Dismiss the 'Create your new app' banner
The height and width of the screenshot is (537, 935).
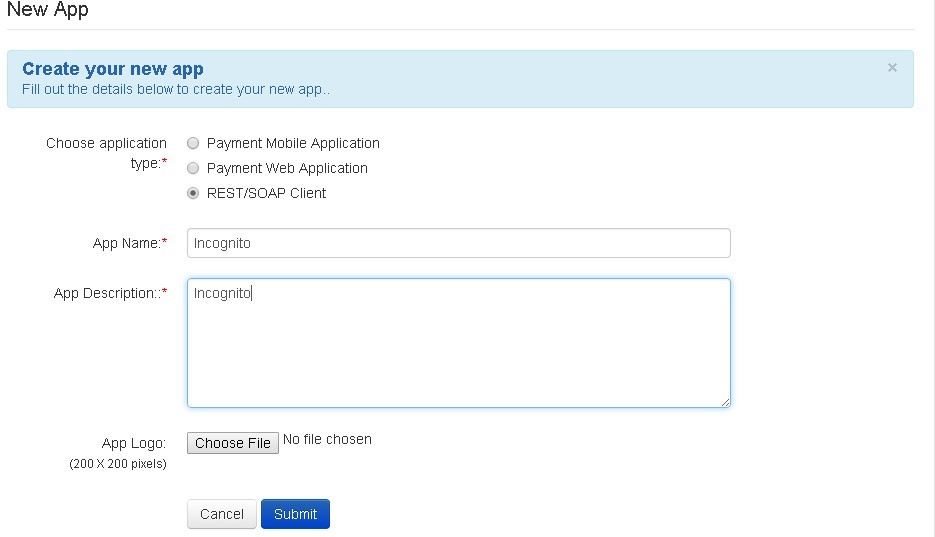pyautogui.click(x=892, y=67)
